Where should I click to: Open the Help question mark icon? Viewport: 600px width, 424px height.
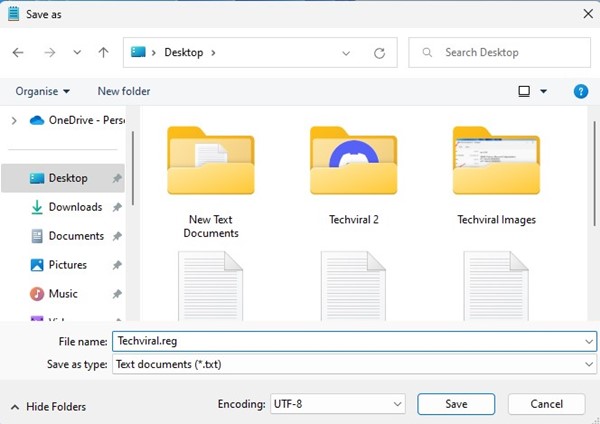[580, 91]
